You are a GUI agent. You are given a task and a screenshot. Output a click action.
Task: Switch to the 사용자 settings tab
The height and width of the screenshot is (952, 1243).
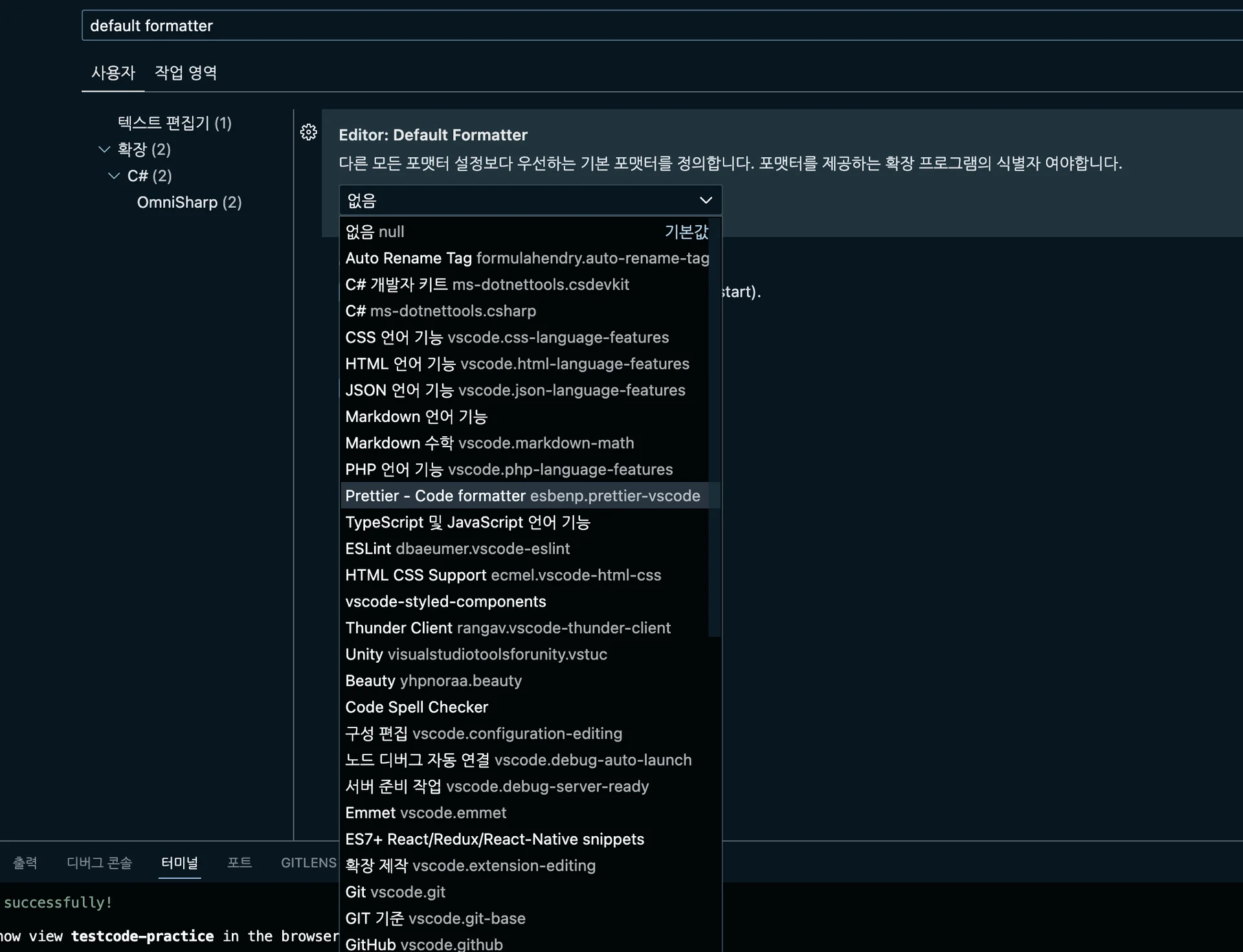(x=113, y=72)
